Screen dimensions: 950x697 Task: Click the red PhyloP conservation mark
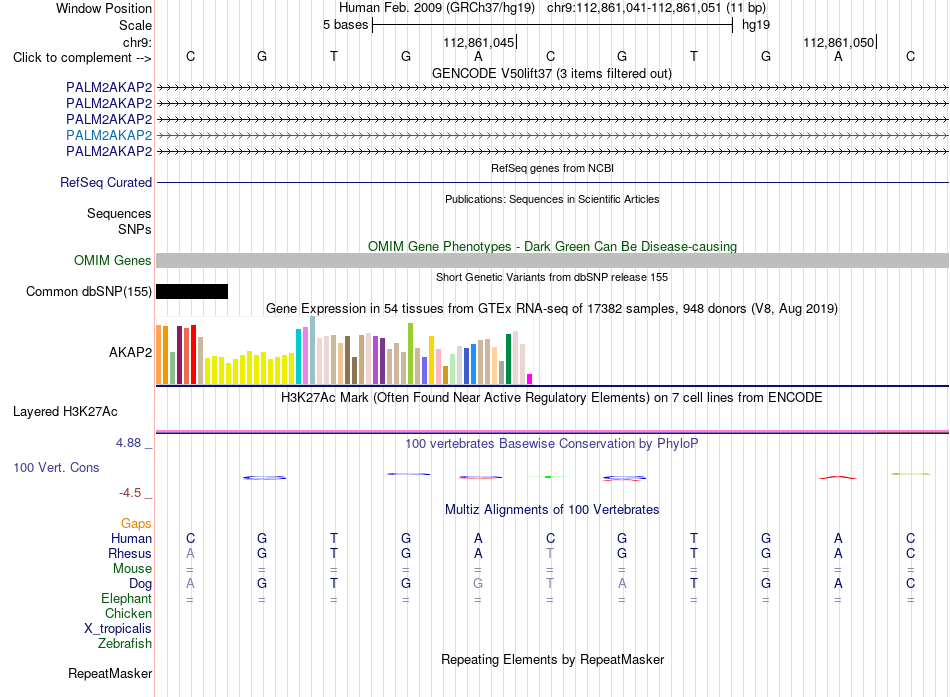click(x=838, y=478)
